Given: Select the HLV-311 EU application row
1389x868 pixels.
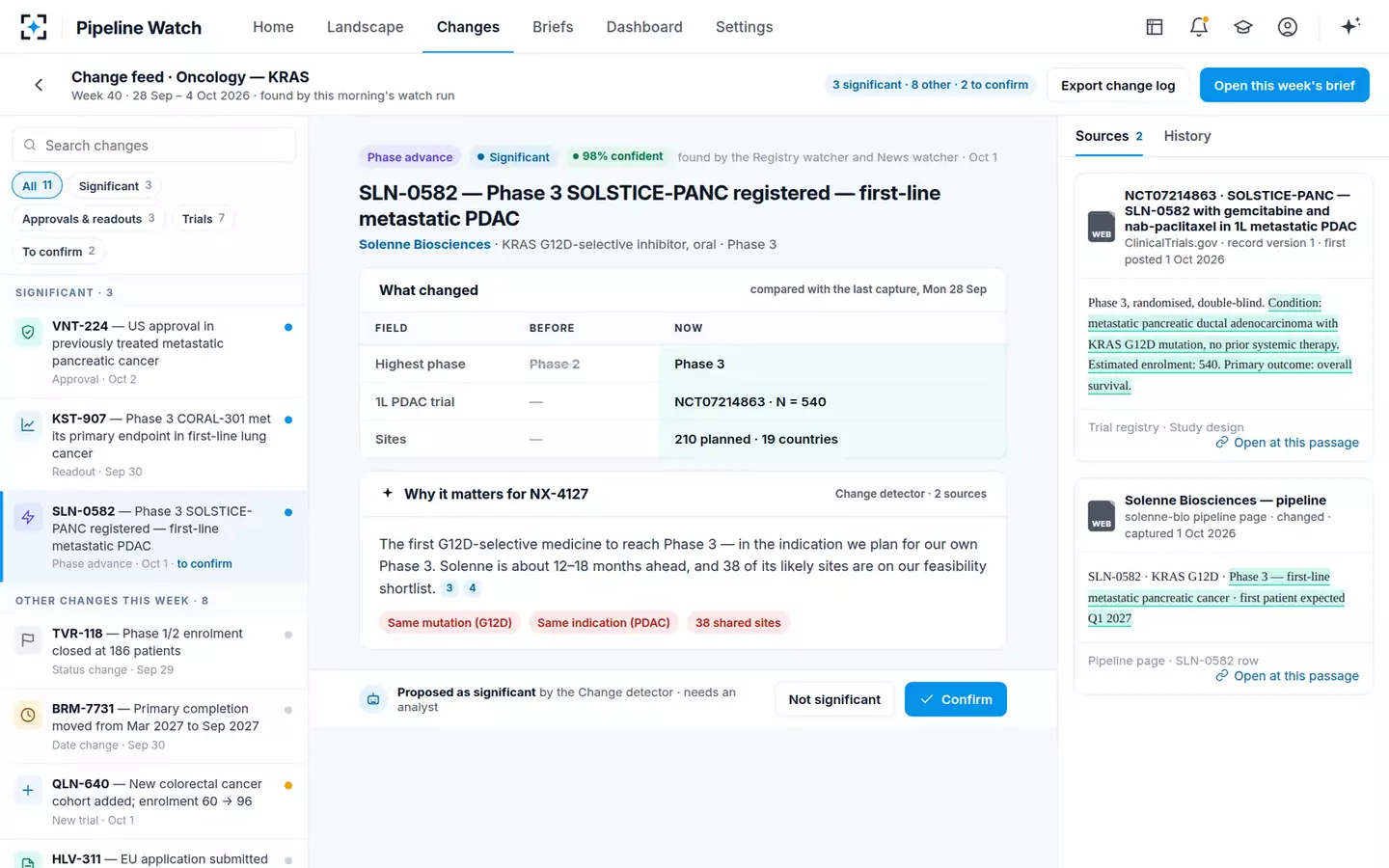Looking at the screenshot, I should (154, 854).
